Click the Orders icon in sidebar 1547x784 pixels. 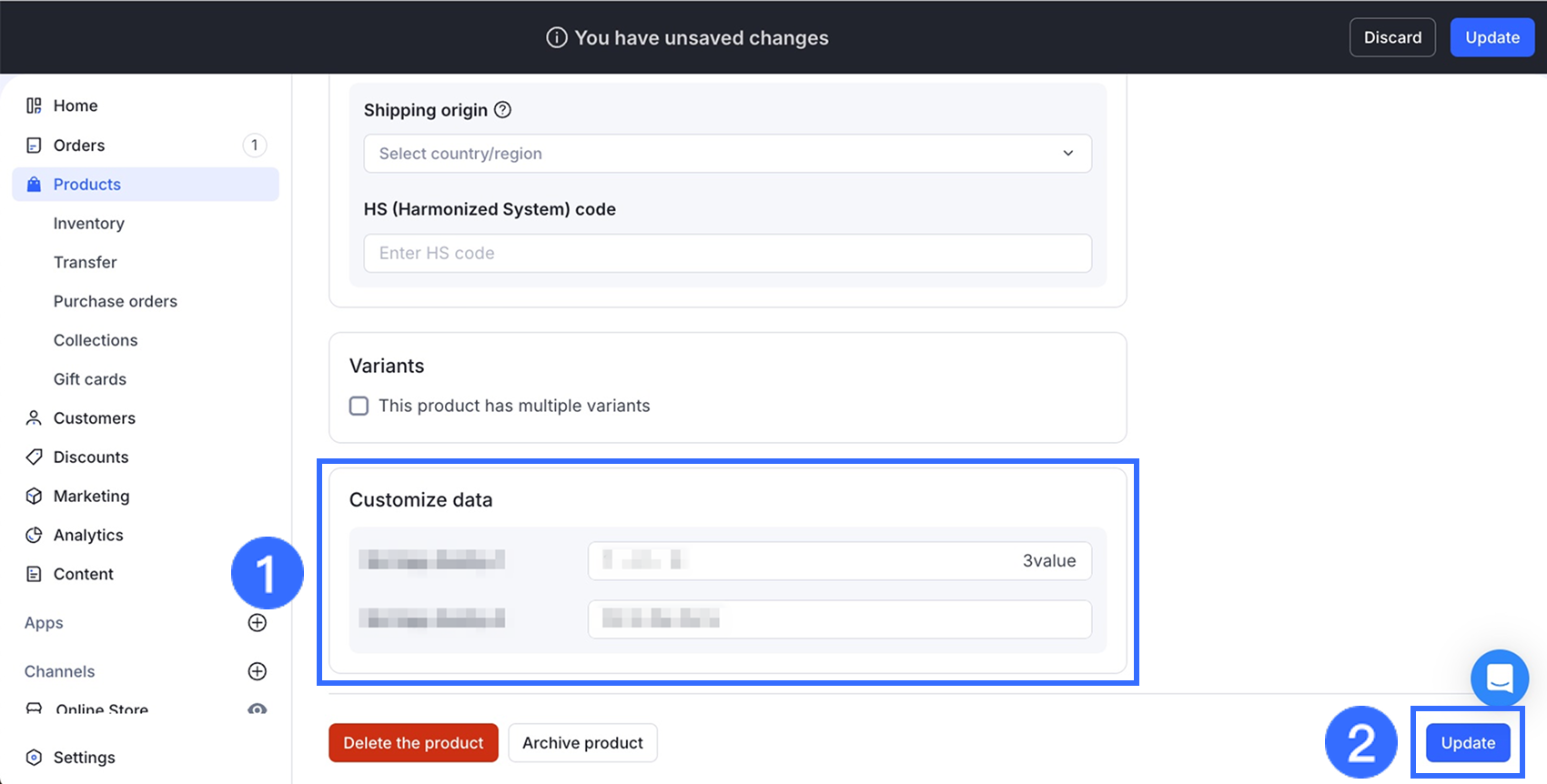click(34, 146)
